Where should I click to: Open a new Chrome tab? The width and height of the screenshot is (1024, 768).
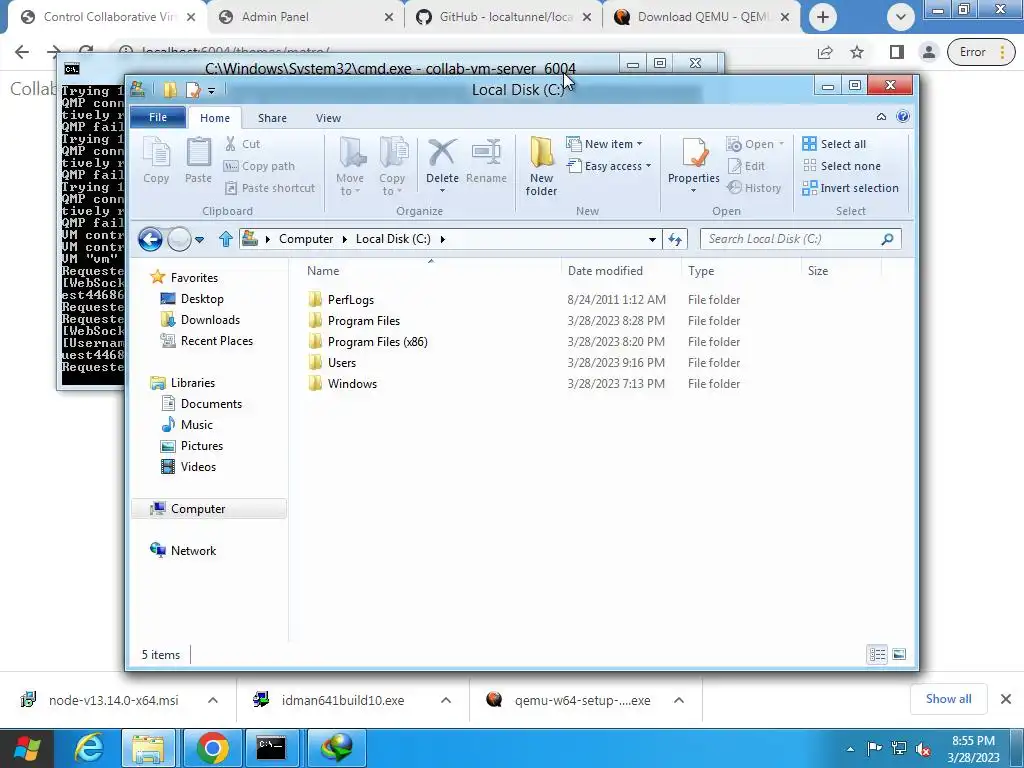[x=823, y=17]
